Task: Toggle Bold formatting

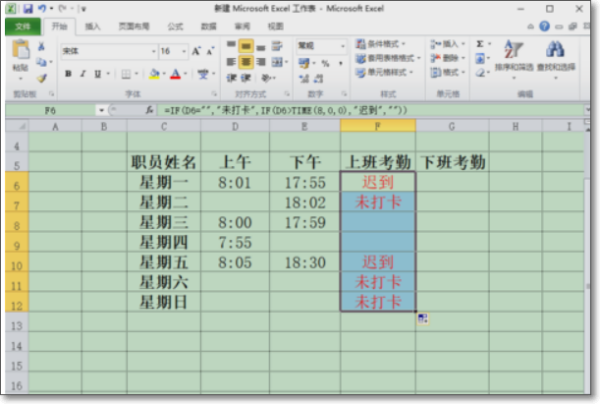Action: click(x=68, y=73)
